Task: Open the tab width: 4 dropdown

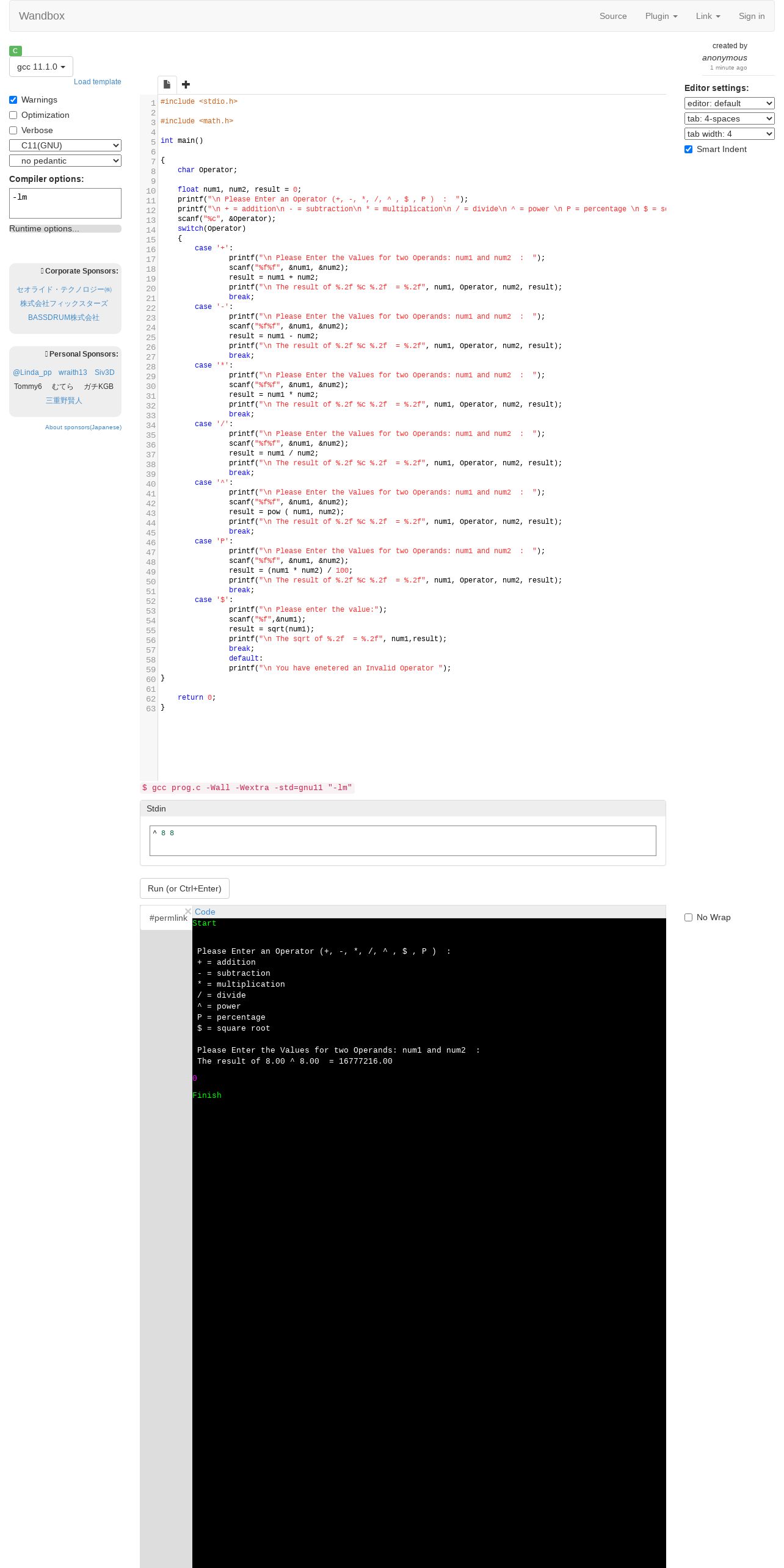Action: tap(729, 134)
